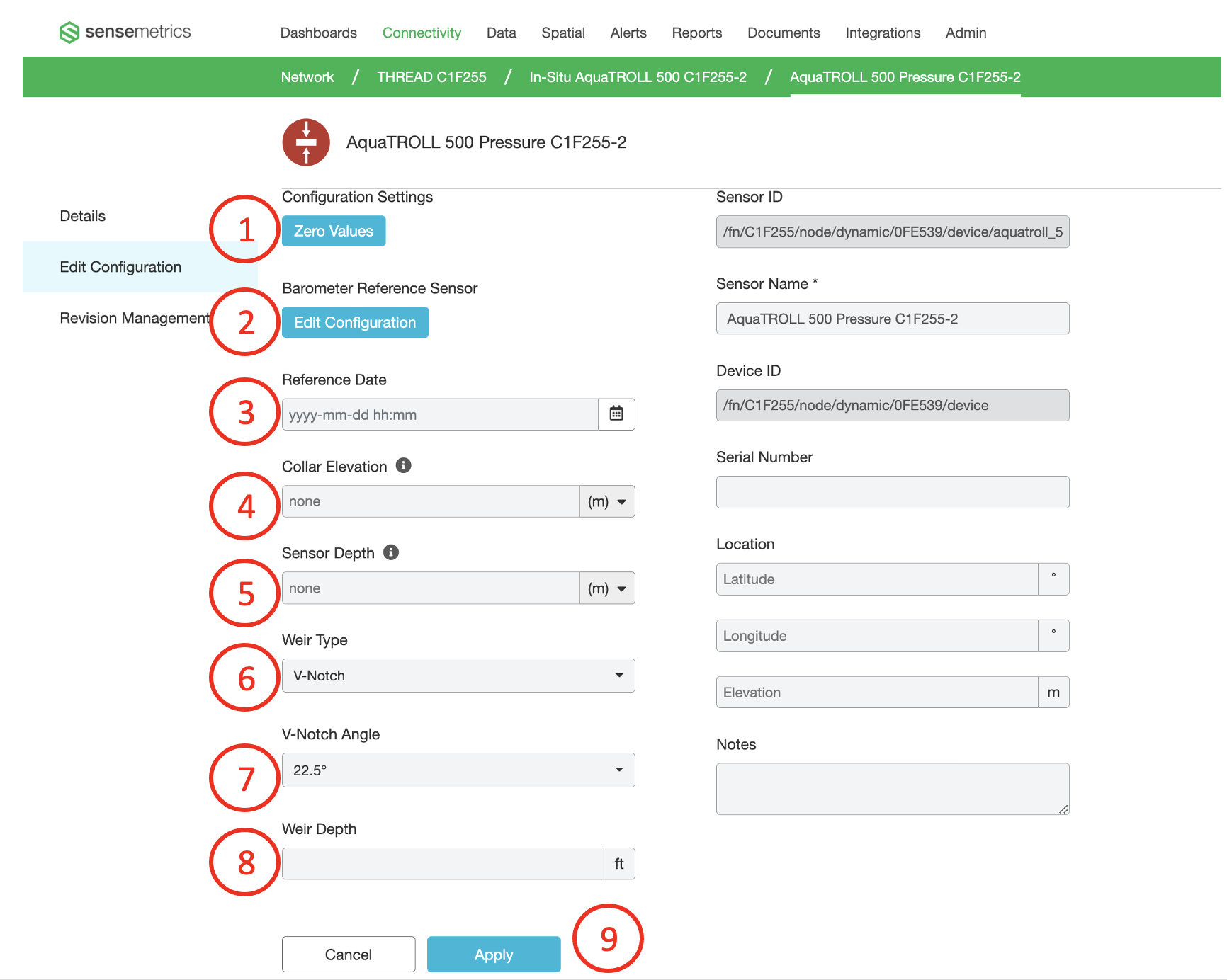This screenshot has width=1227, height=980.
Task: Open the Alerts menu
Action: [628, 33]
